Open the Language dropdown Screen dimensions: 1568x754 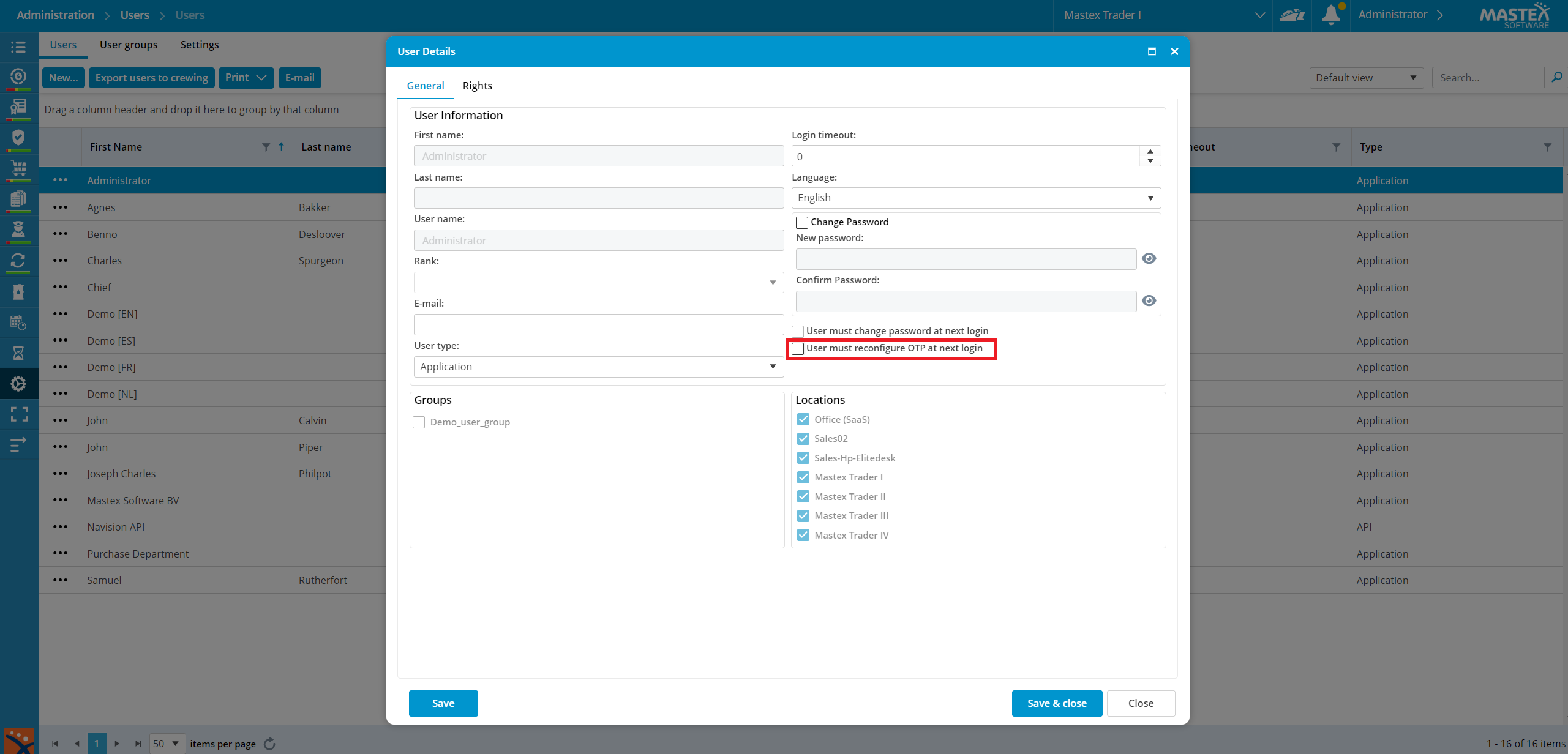tap(976, 198)
